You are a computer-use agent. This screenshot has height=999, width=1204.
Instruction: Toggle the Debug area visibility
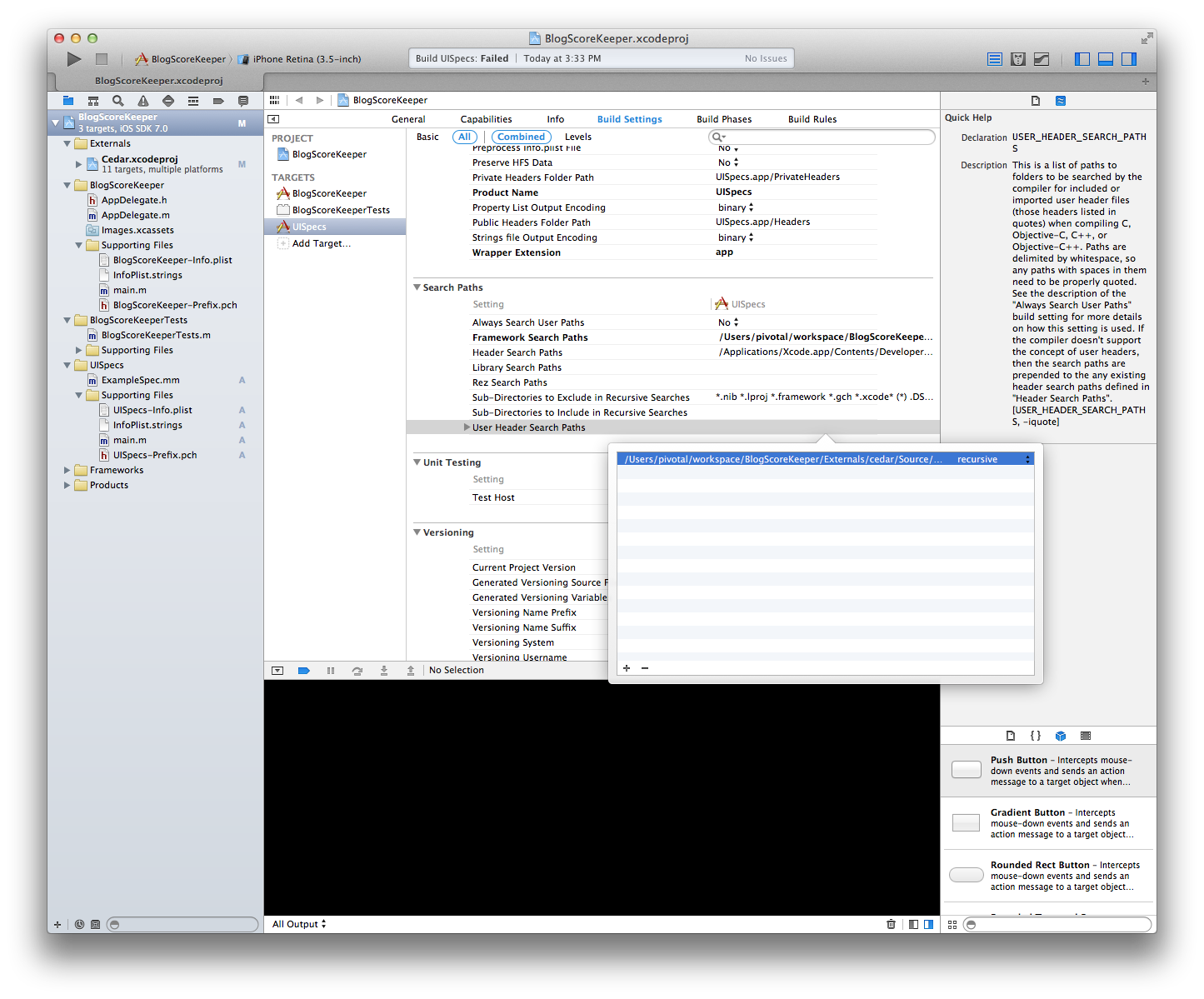[x=1106, y=59]
